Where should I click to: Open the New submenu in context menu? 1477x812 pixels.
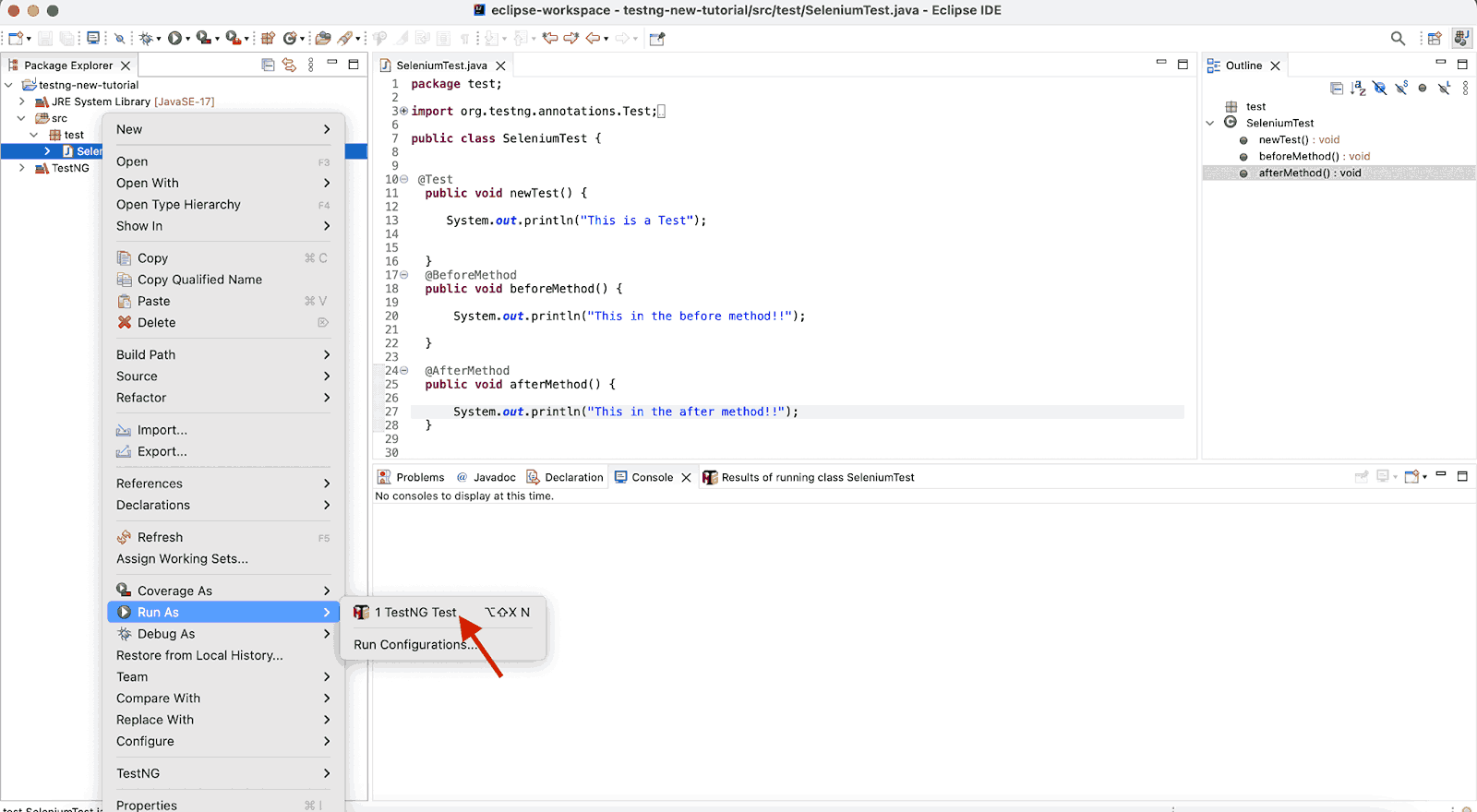coord(223,129)
